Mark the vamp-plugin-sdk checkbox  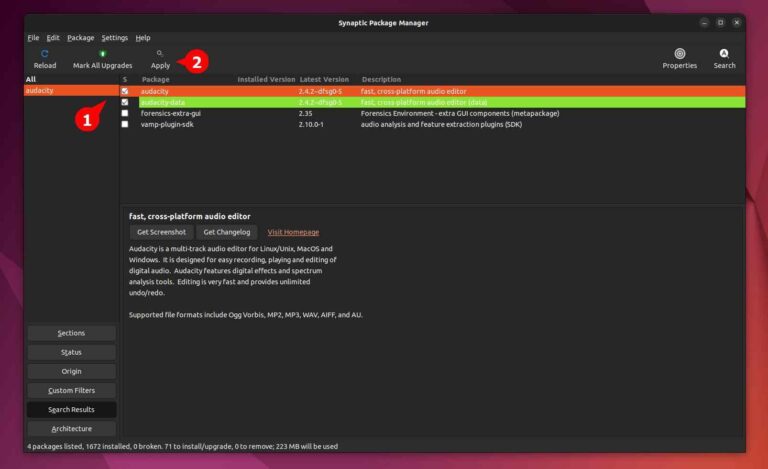click(x=125, y=124)
